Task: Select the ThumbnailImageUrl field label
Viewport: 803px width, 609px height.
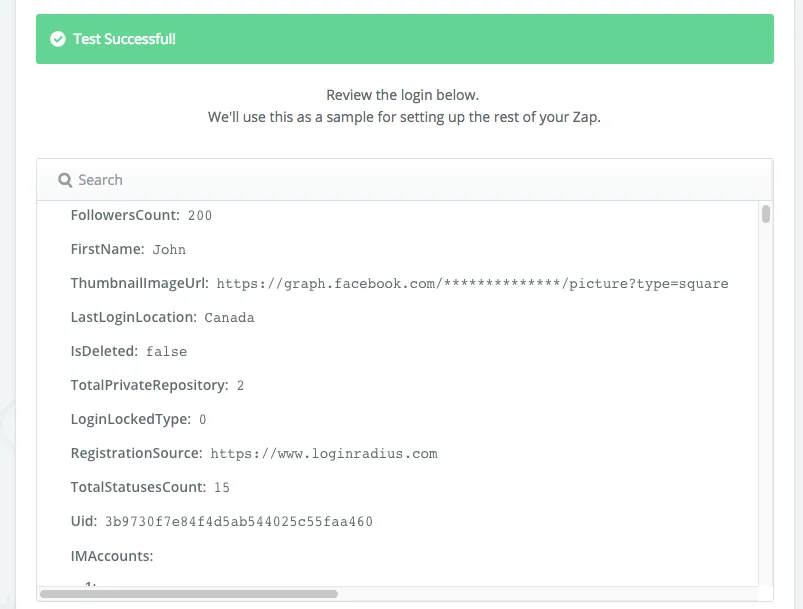Action: [x=139, y=283]
